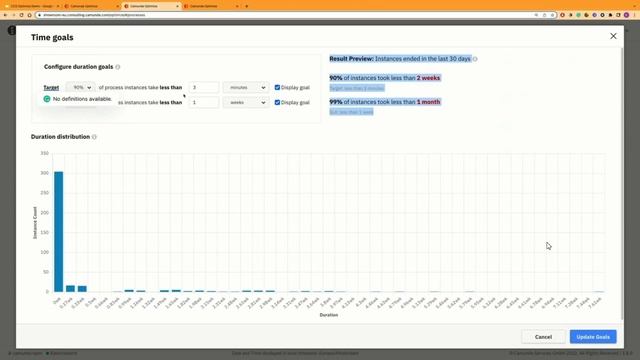Click the Update Goals button
640x360 pixels.
[x=593, y=337]
